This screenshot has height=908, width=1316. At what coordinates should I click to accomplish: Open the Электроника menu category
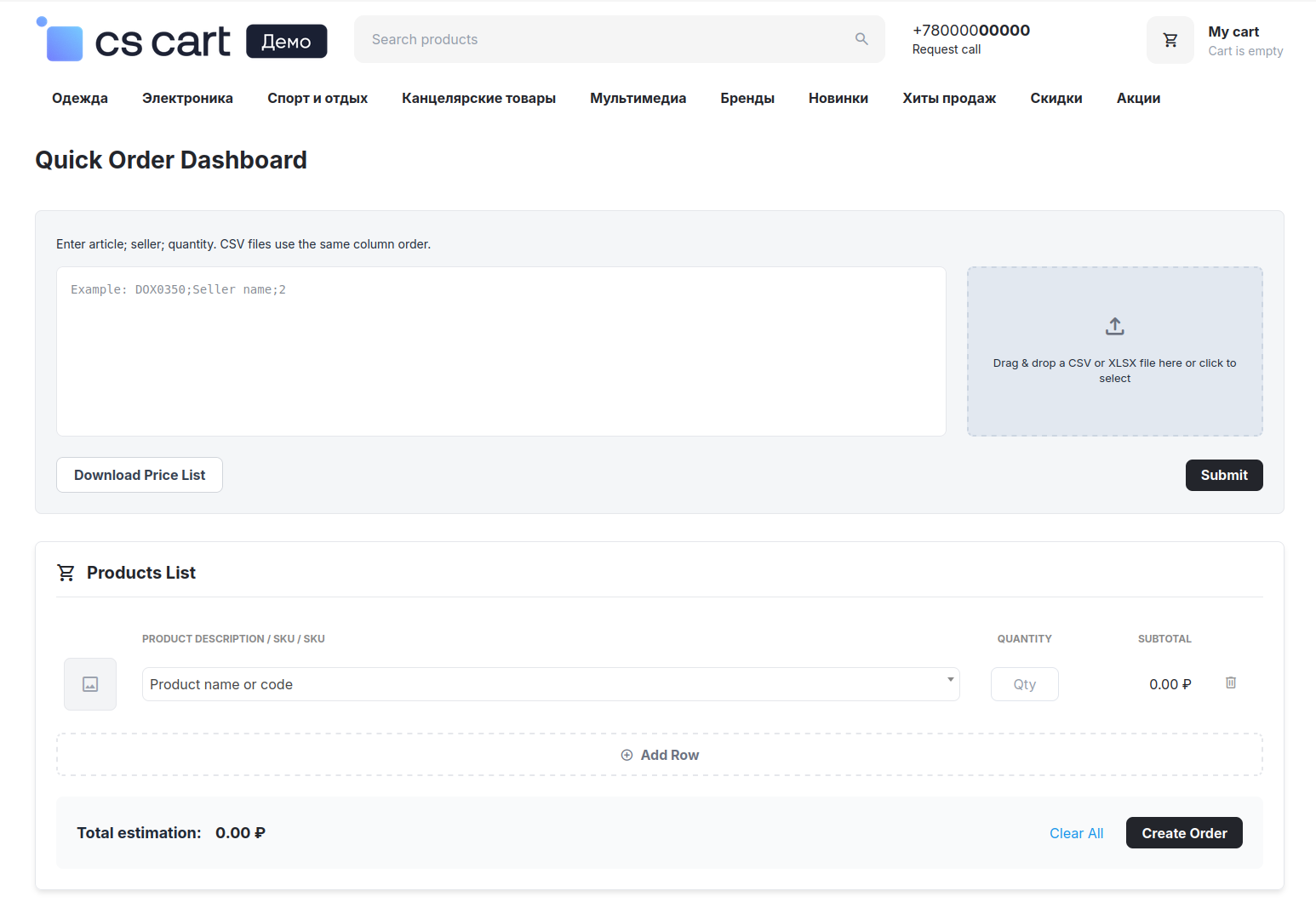pyautogui.click(x=187, y=98)
